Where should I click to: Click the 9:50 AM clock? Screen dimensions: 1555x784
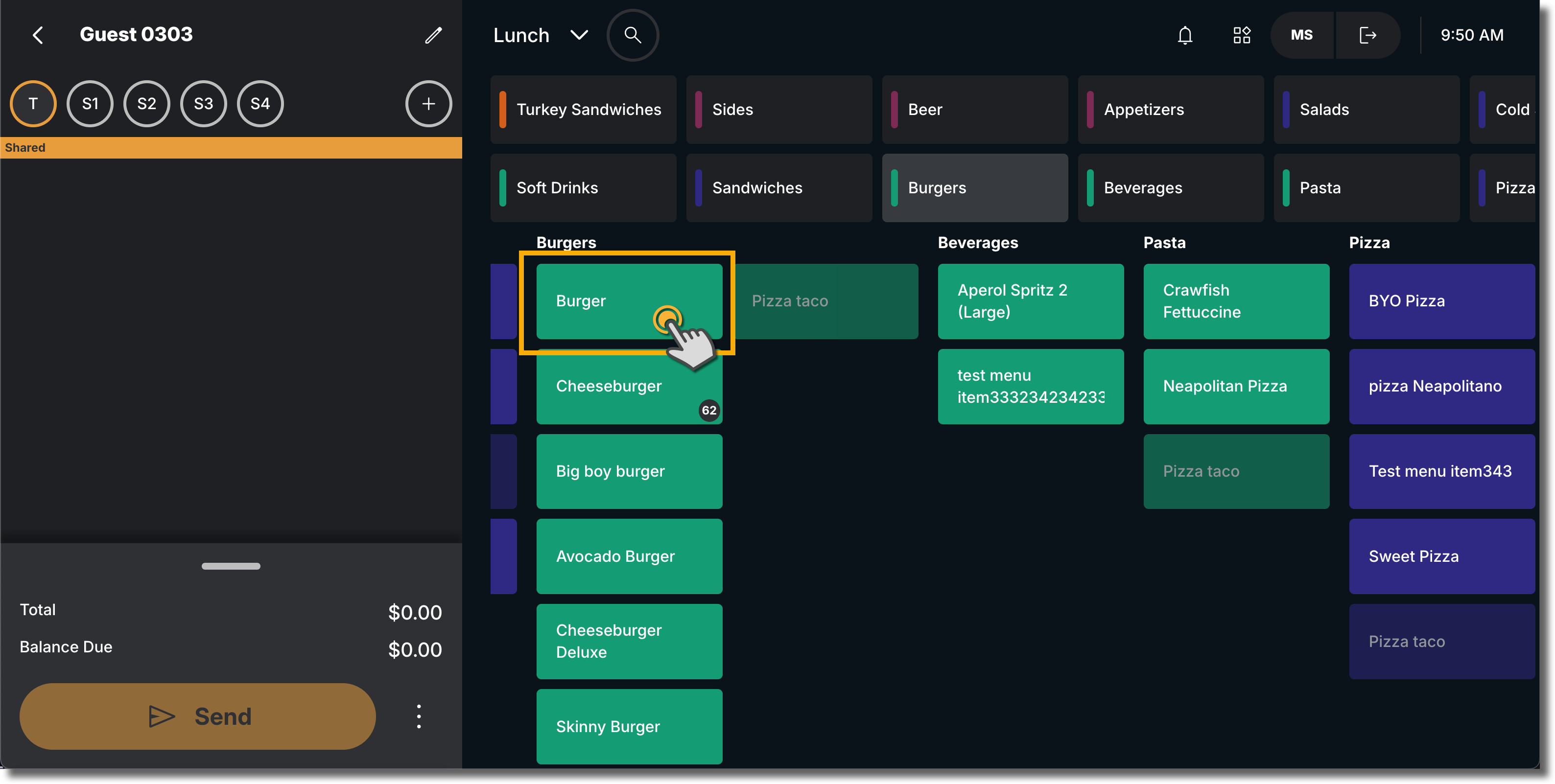click(1472, 35)
